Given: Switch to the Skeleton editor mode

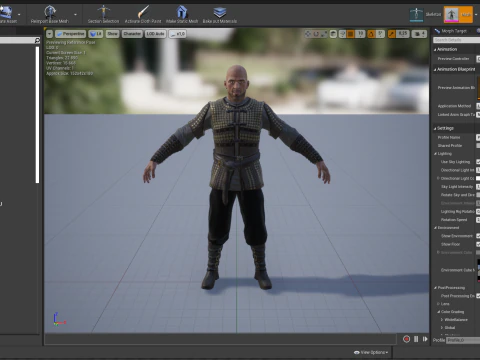Looking at the screenshot, I should point(425,14).
